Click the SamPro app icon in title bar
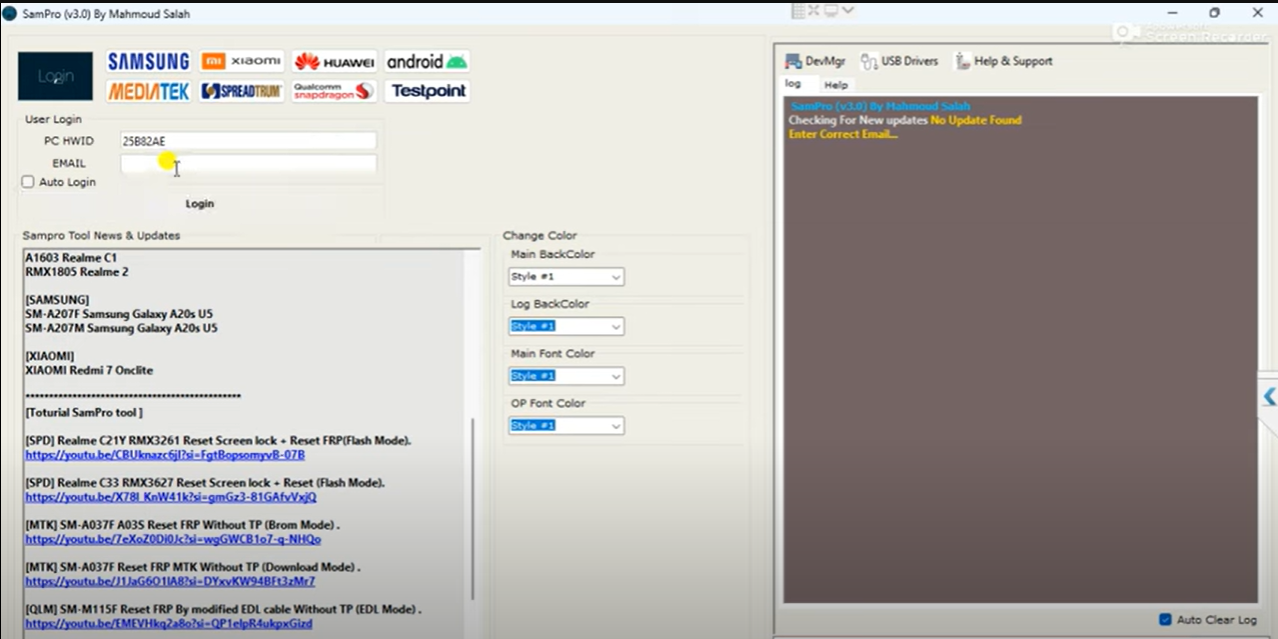This screenshot has height=639, width=1278. coord(10,13)
